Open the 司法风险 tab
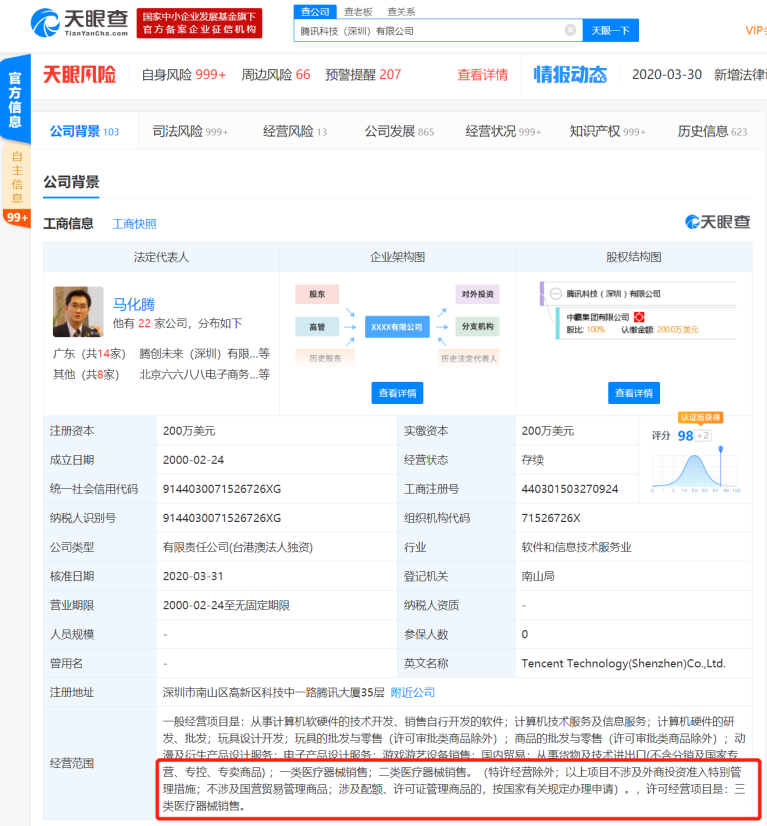The height and width of the screenshot is (826, 767). point(190,131)
